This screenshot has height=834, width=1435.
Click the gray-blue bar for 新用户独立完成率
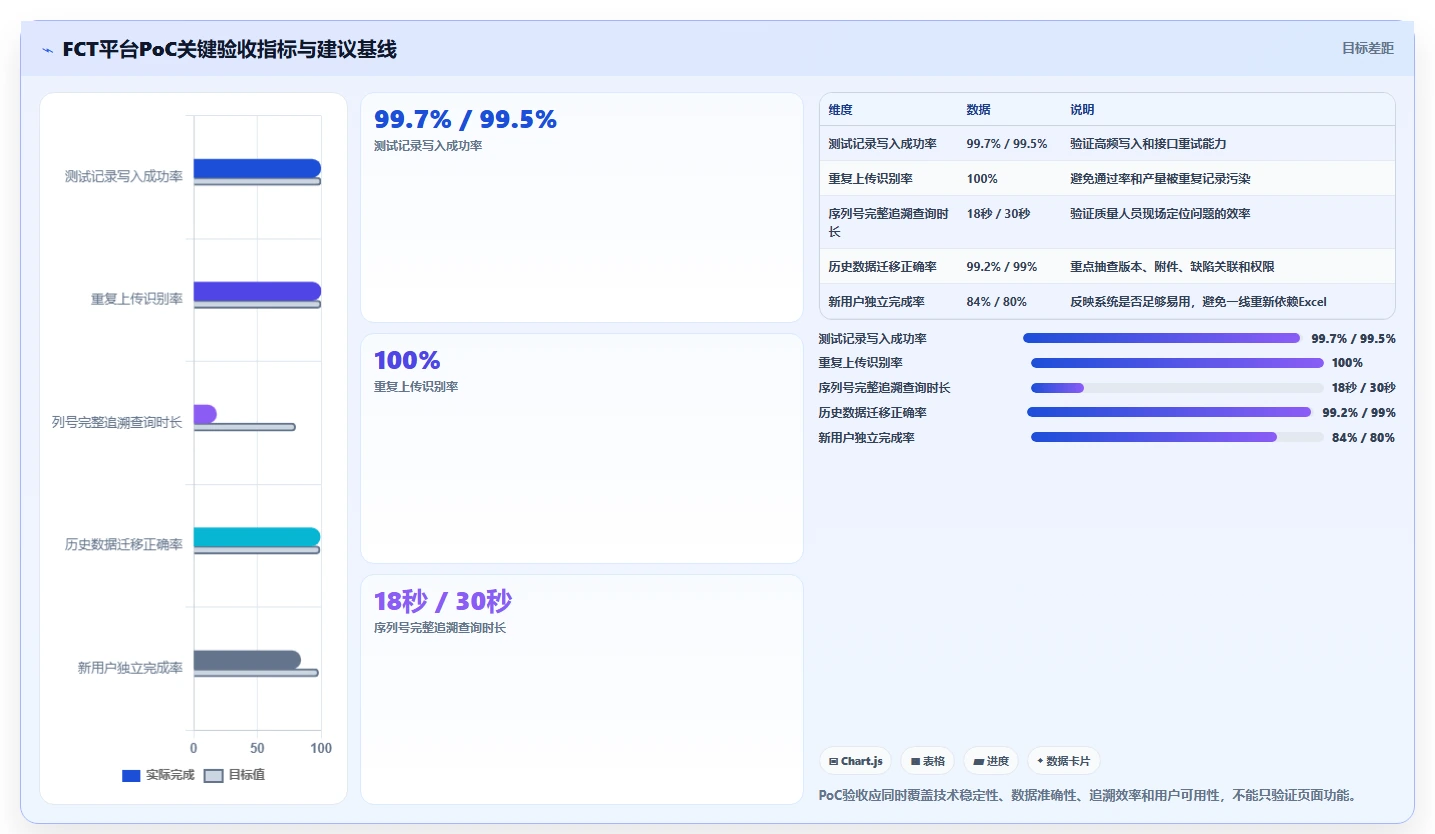click(247, 660)
